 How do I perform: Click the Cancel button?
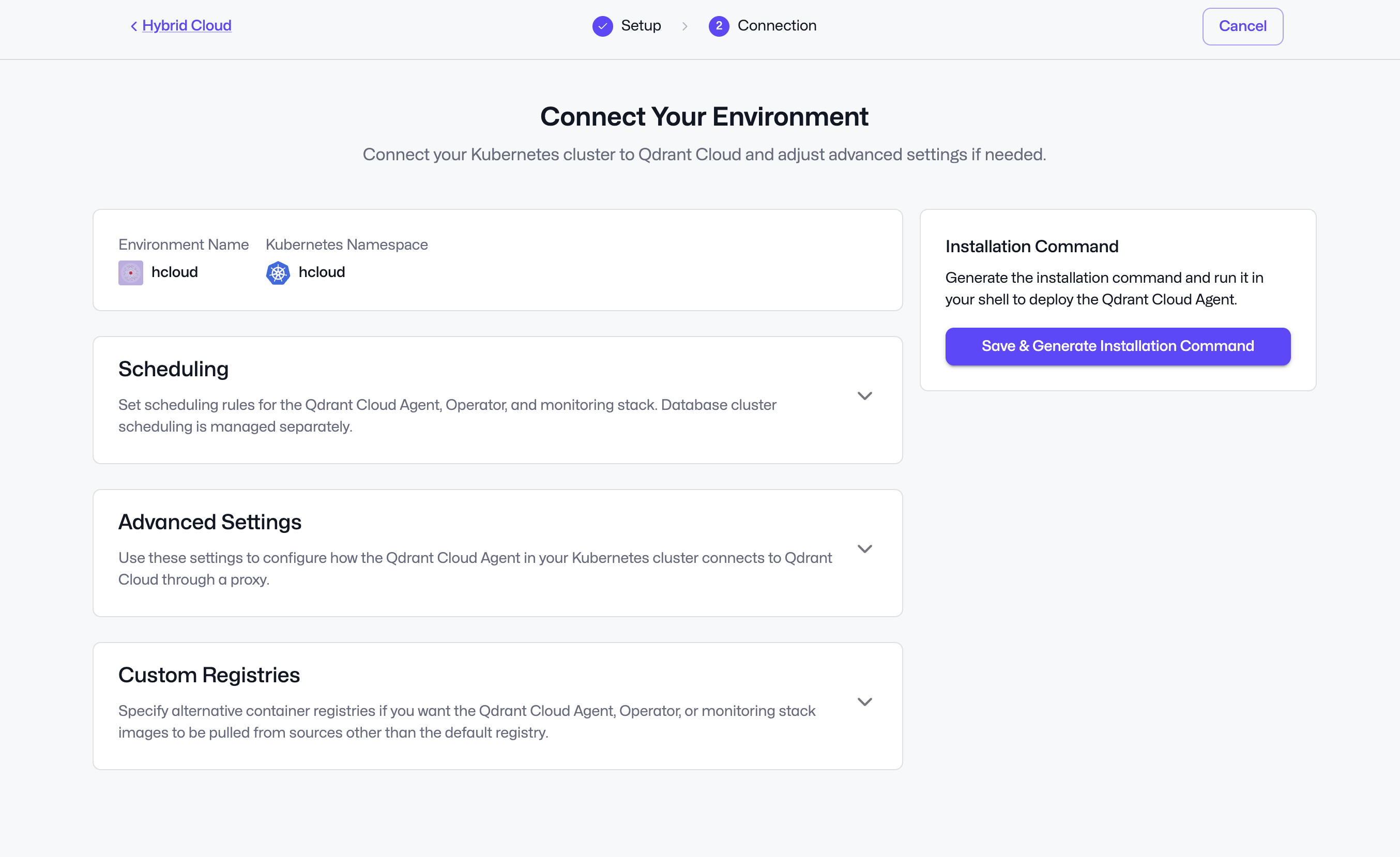1243,26
